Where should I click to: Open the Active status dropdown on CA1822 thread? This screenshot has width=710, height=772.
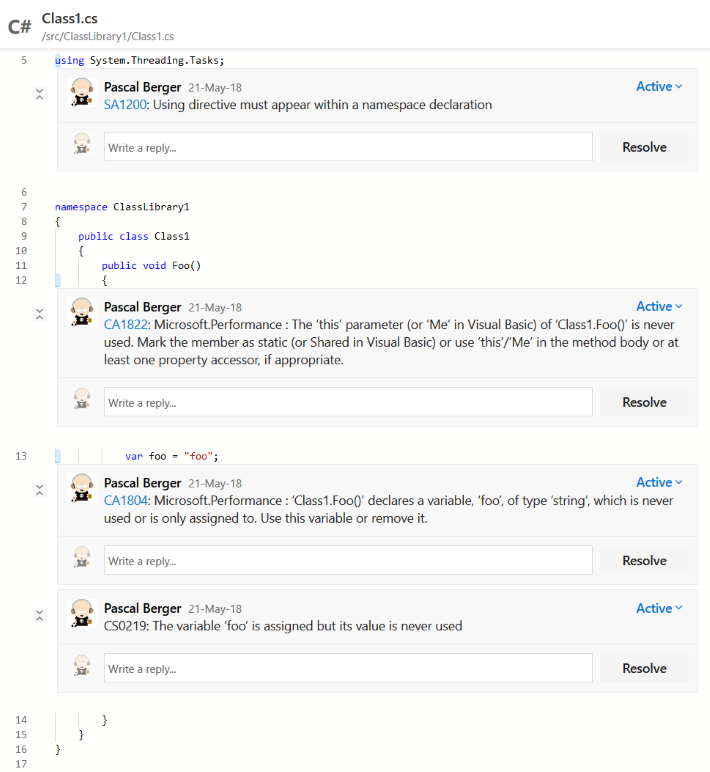pos(659,307)
